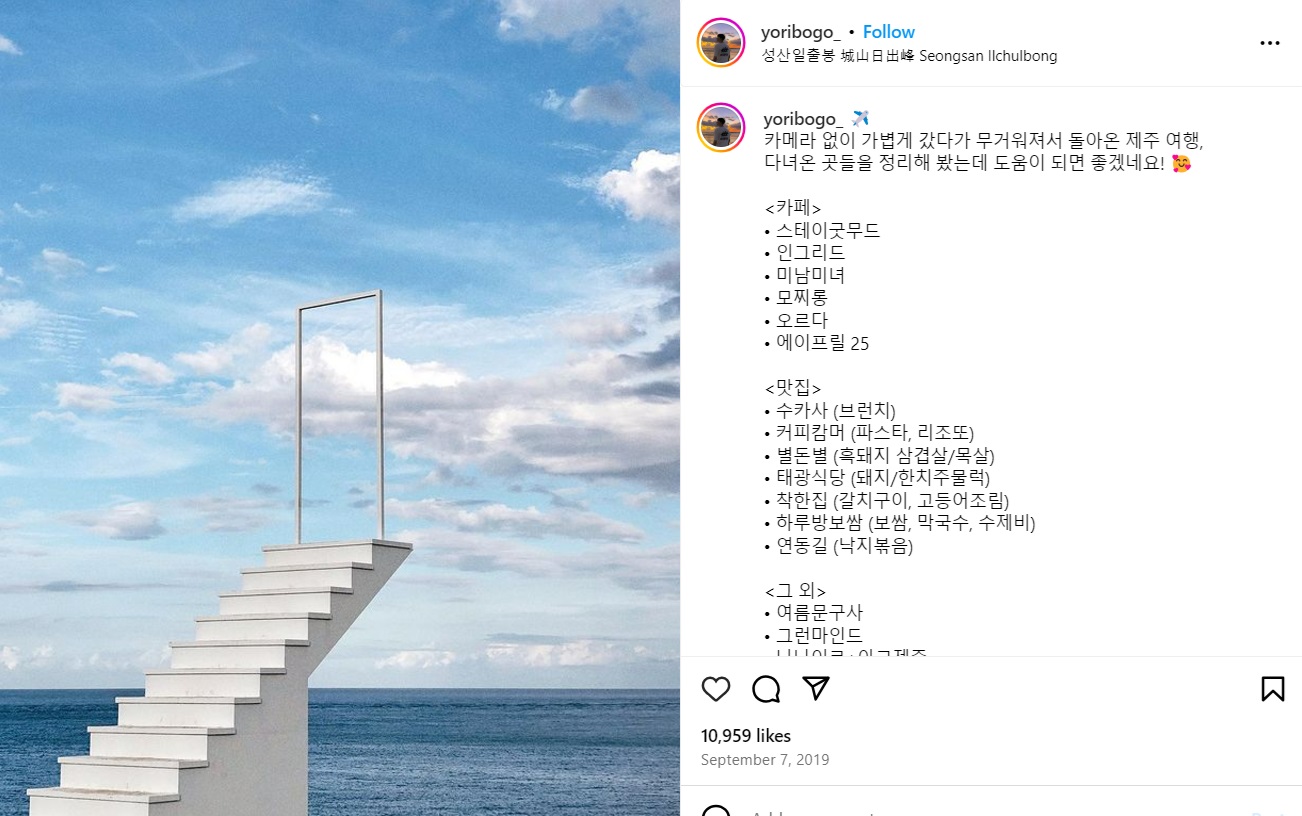This screenshot has width=1302, height=816.
Task: Click the staircase photo image
Action: [340, 408]
